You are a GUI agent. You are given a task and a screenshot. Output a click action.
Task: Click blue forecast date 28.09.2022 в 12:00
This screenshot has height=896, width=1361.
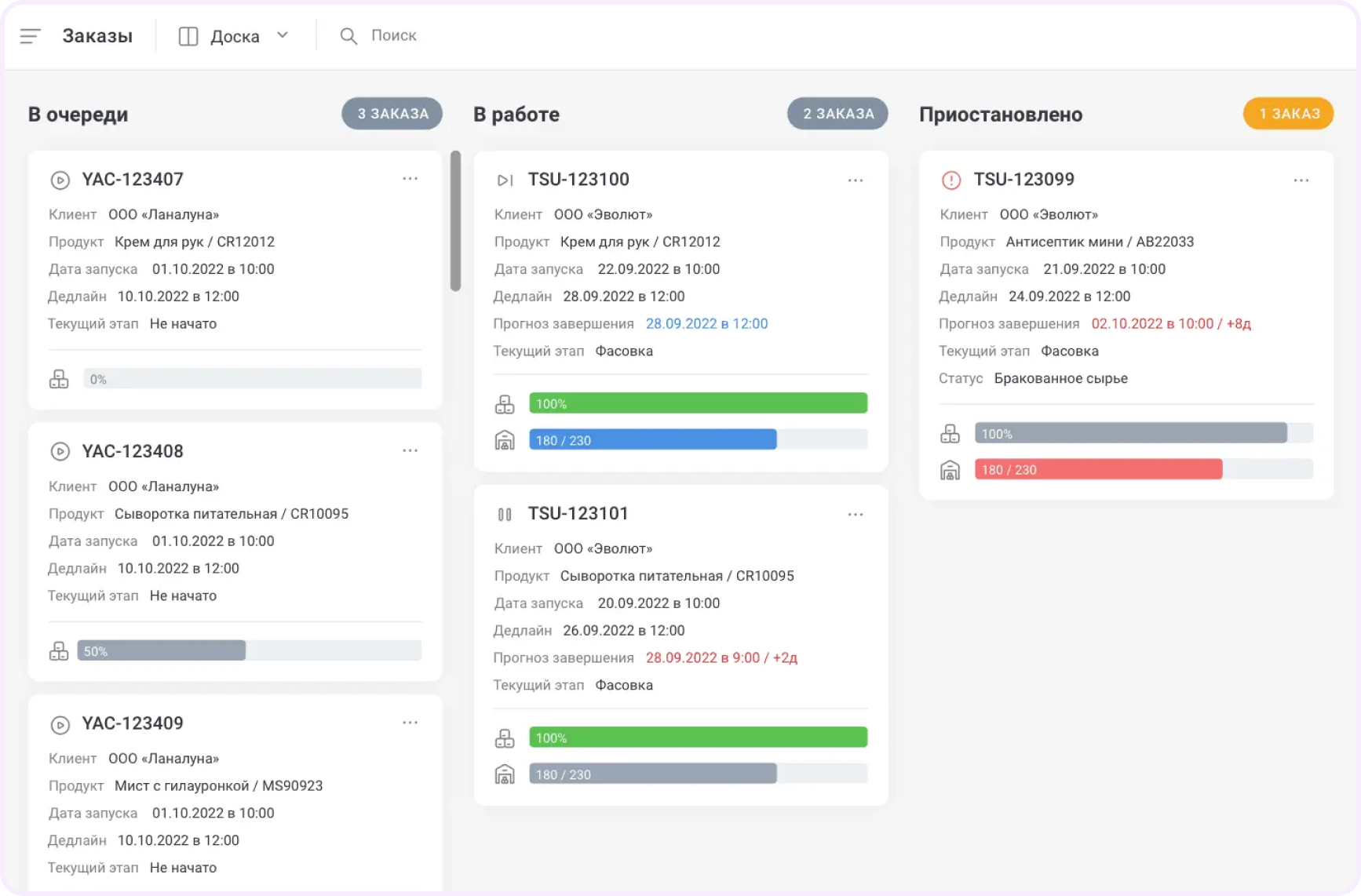coord(706,324)
